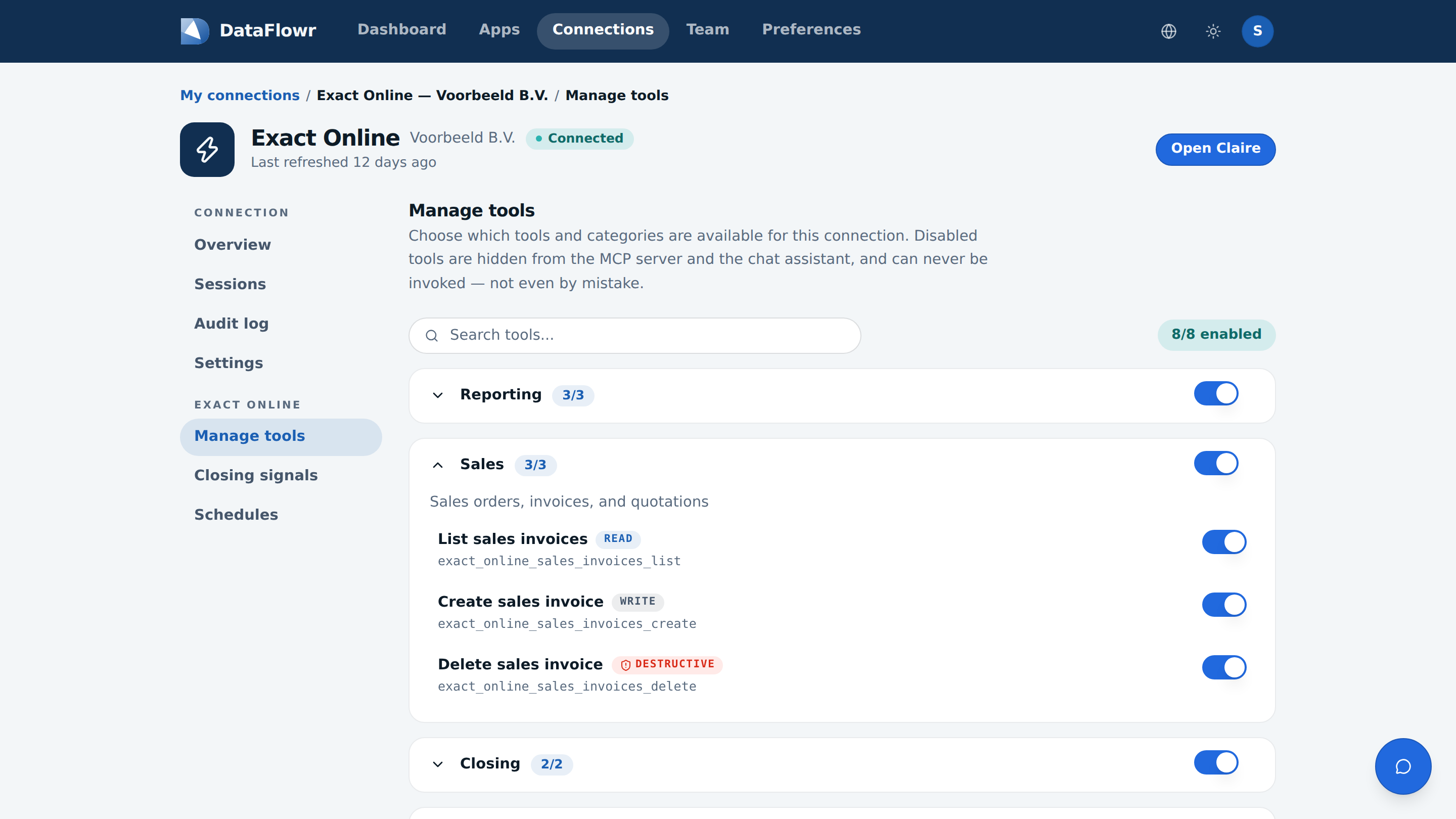Click the exact_online_sales_invoices_create identifier
The image size is (1456, 819).
[567, 624]
